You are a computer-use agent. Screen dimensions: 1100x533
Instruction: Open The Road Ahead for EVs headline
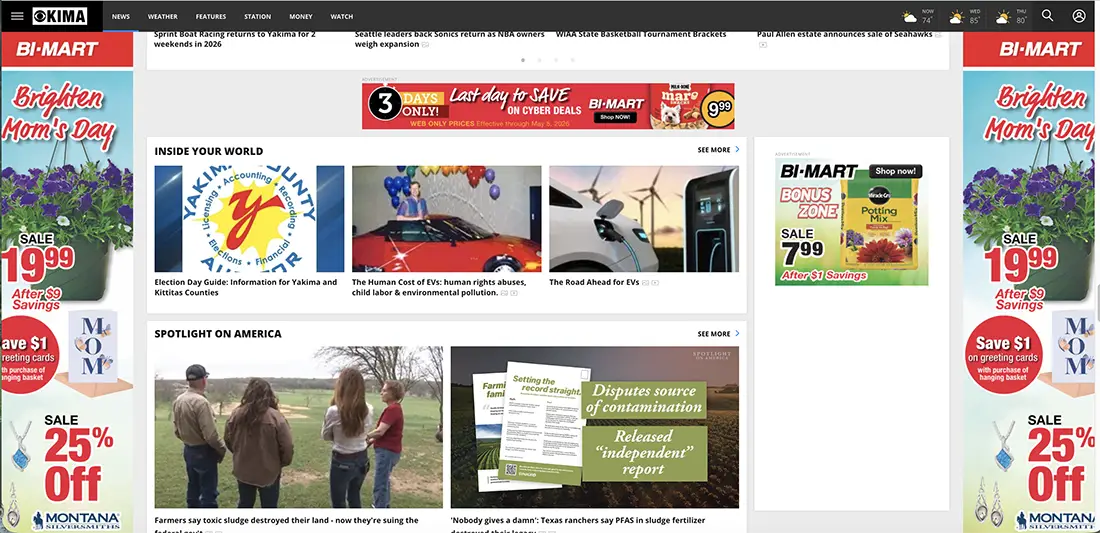[594, 283]
